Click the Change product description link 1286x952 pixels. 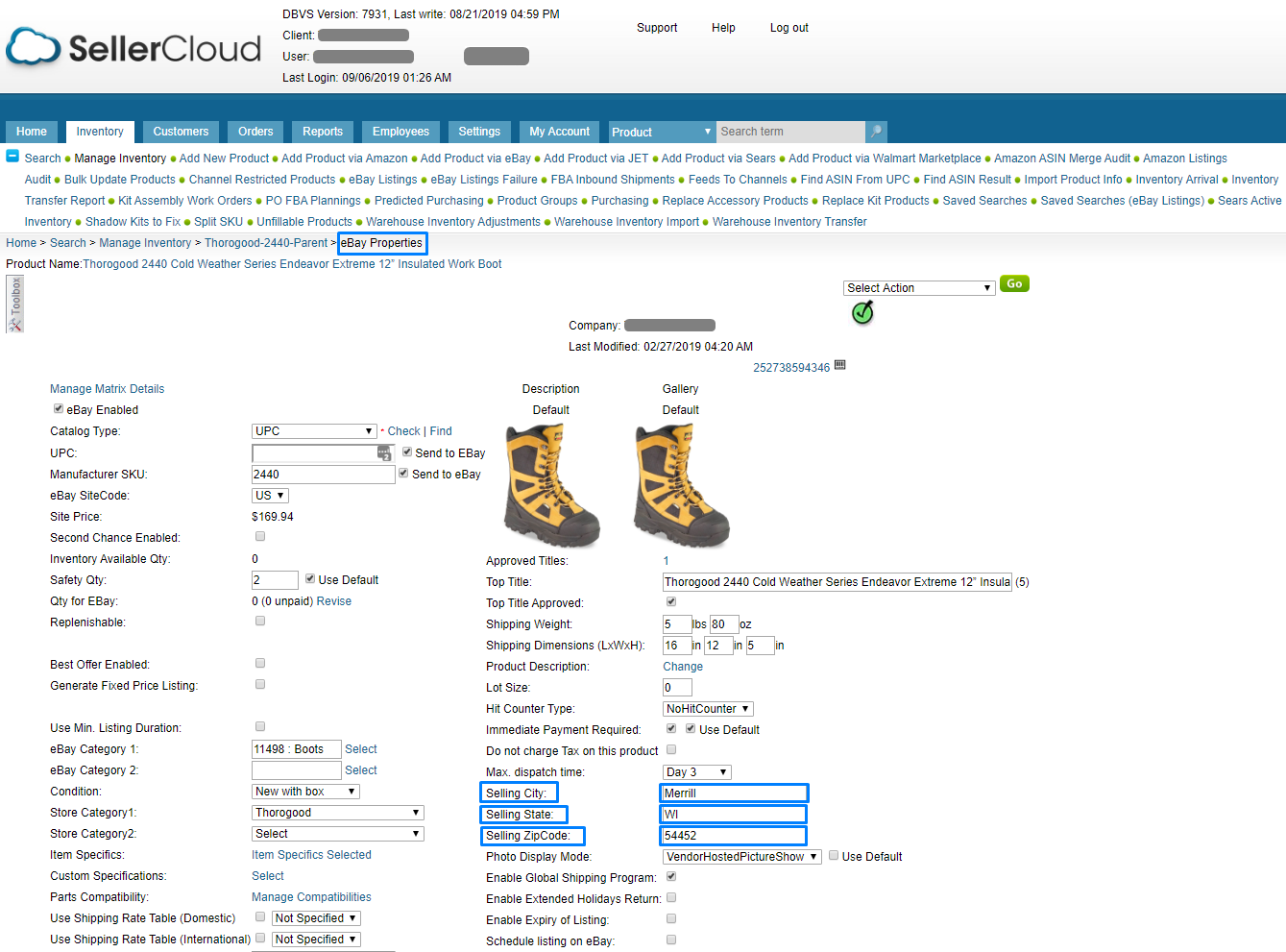coord(683,667)
